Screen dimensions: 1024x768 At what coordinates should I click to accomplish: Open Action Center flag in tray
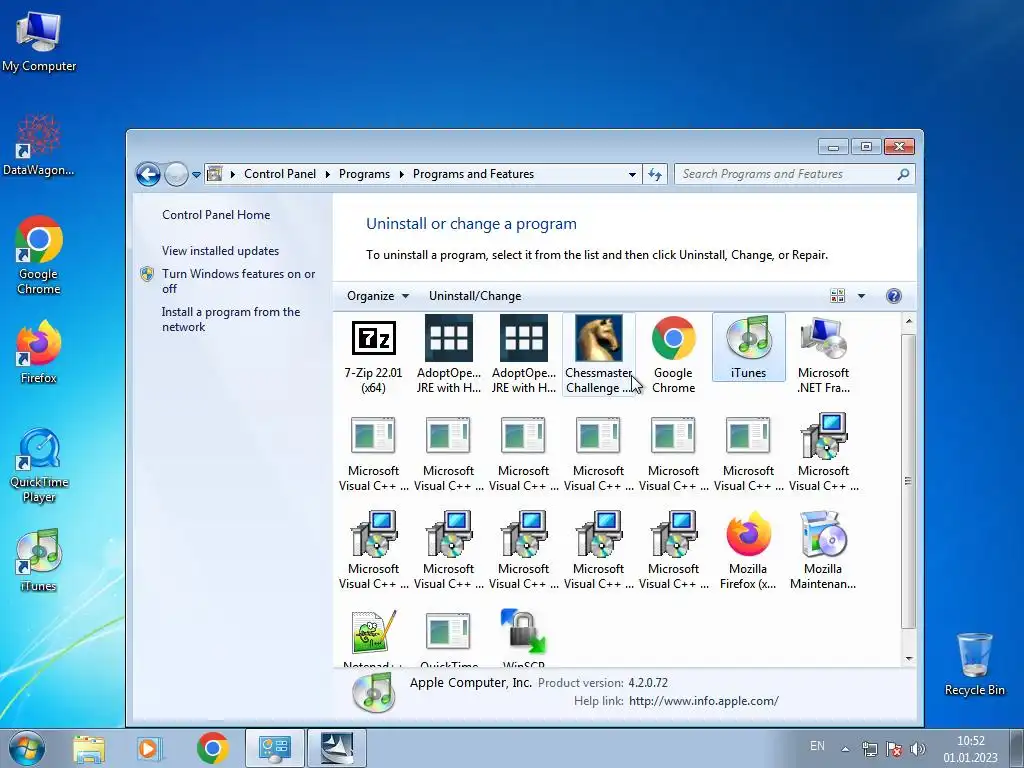[894, 748]
